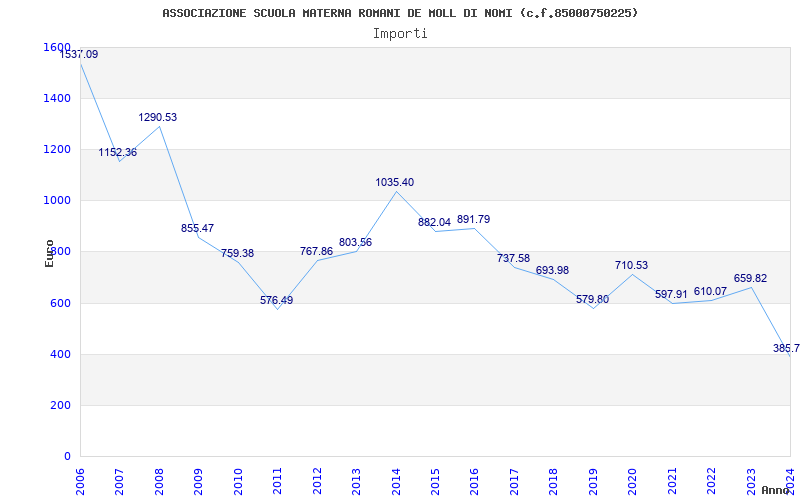Select the 767.86 data label
Viewport: 800px width, 500px height.
coord(316,251)
